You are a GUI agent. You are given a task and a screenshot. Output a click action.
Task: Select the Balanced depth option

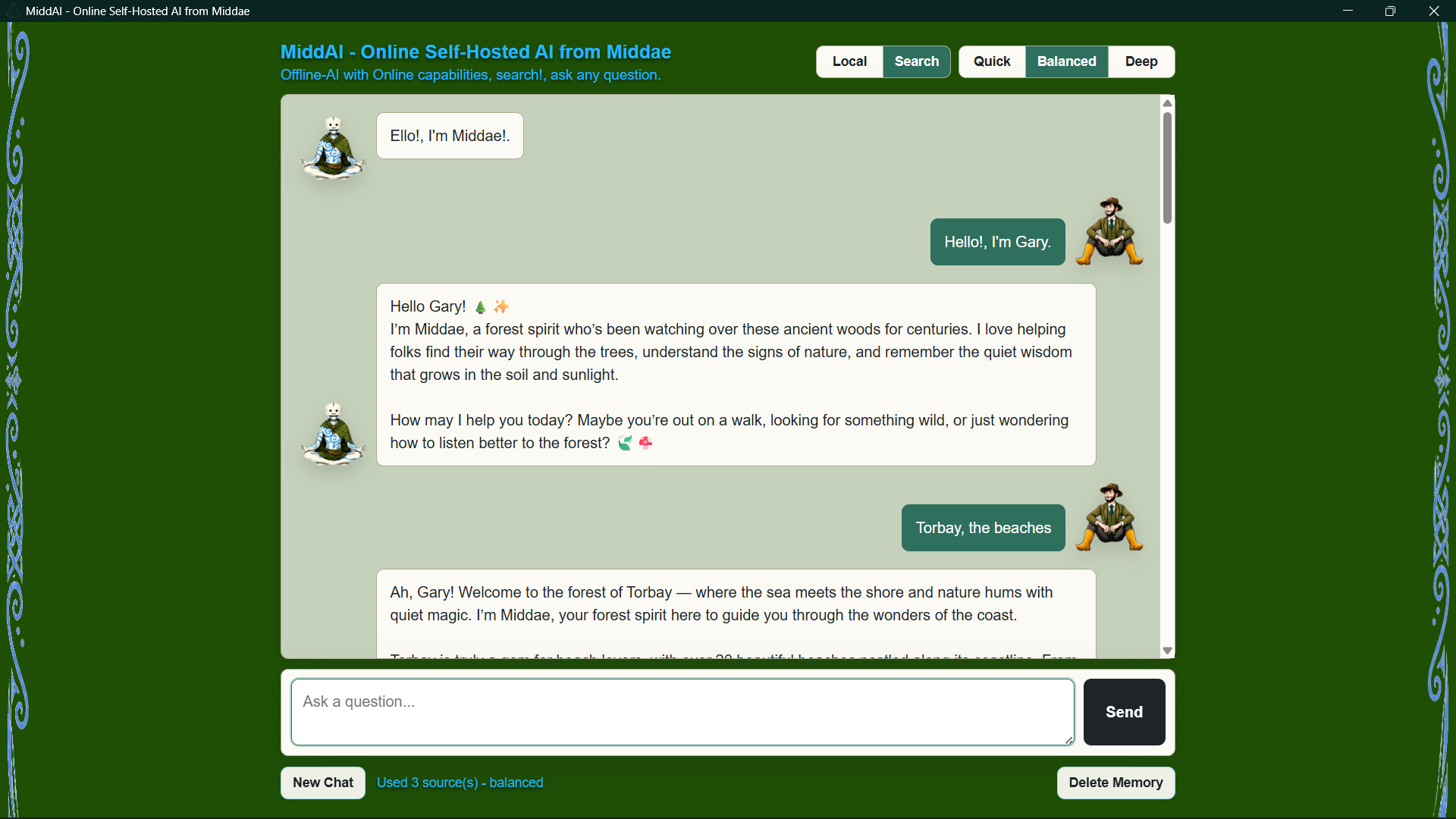(x=1066, y=61)
